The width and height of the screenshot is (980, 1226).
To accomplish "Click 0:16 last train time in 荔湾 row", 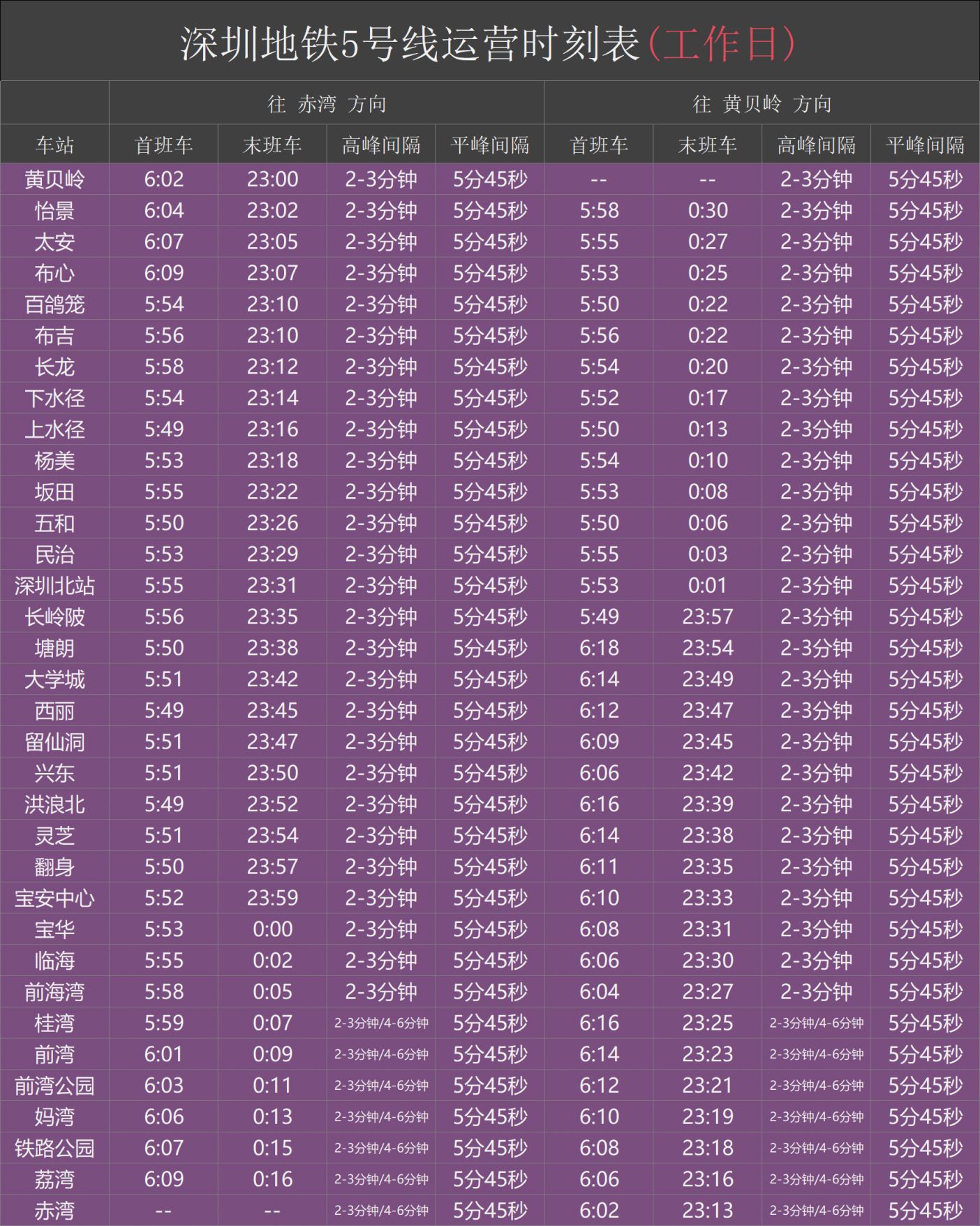I will [272, 1179].
